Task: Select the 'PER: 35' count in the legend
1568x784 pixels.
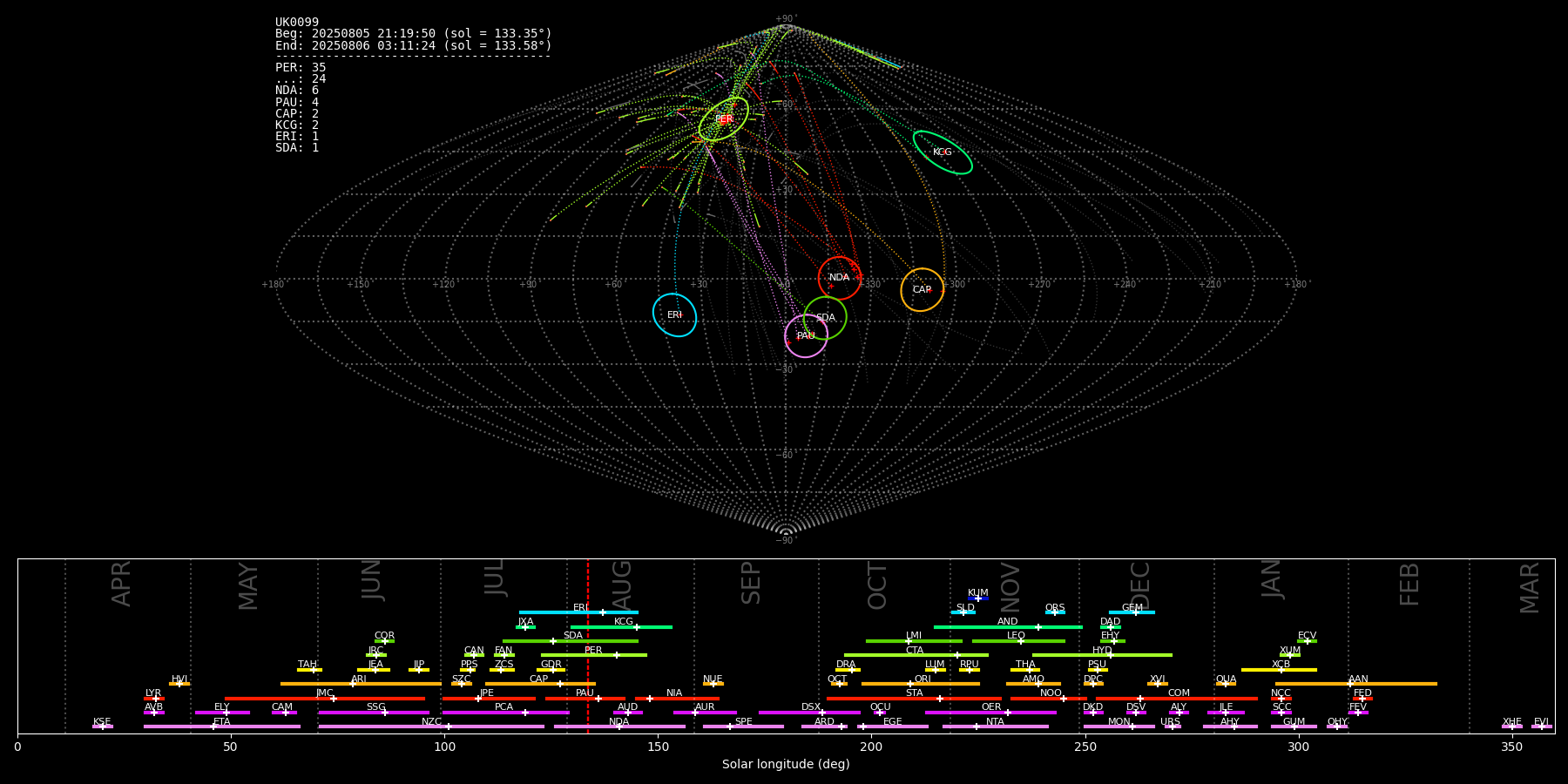Action: pyautogui.click(x=301, y=67)
